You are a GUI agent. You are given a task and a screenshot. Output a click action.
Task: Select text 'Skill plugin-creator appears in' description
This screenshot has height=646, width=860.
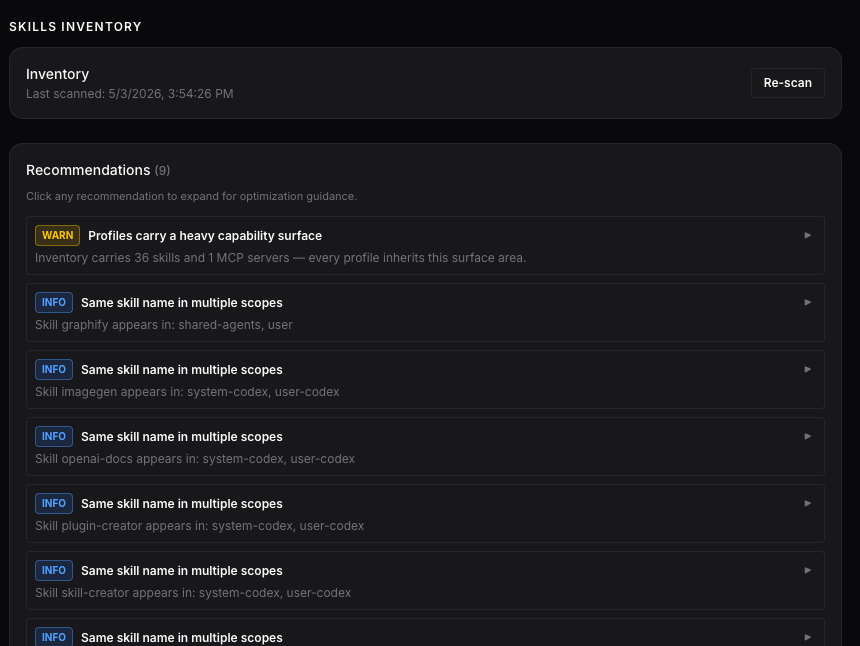[200, 525]
